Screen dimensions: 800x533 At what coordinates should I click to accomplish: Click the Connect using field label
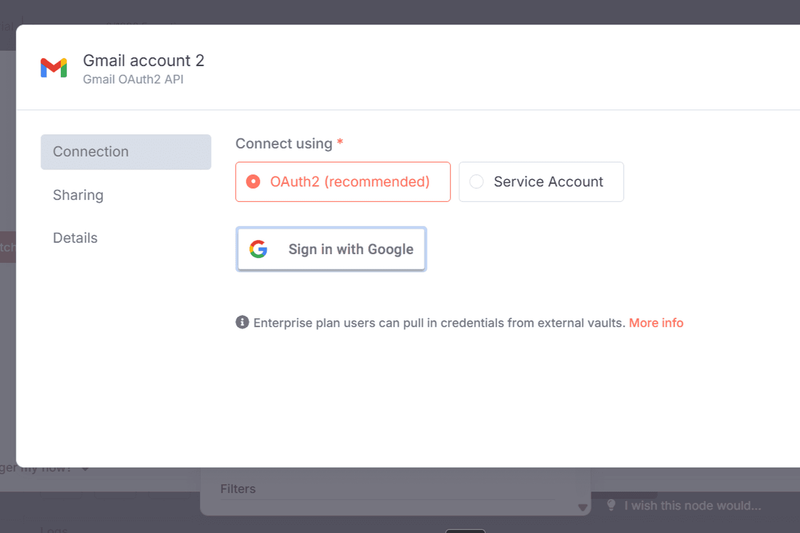[x=284, y=144]
